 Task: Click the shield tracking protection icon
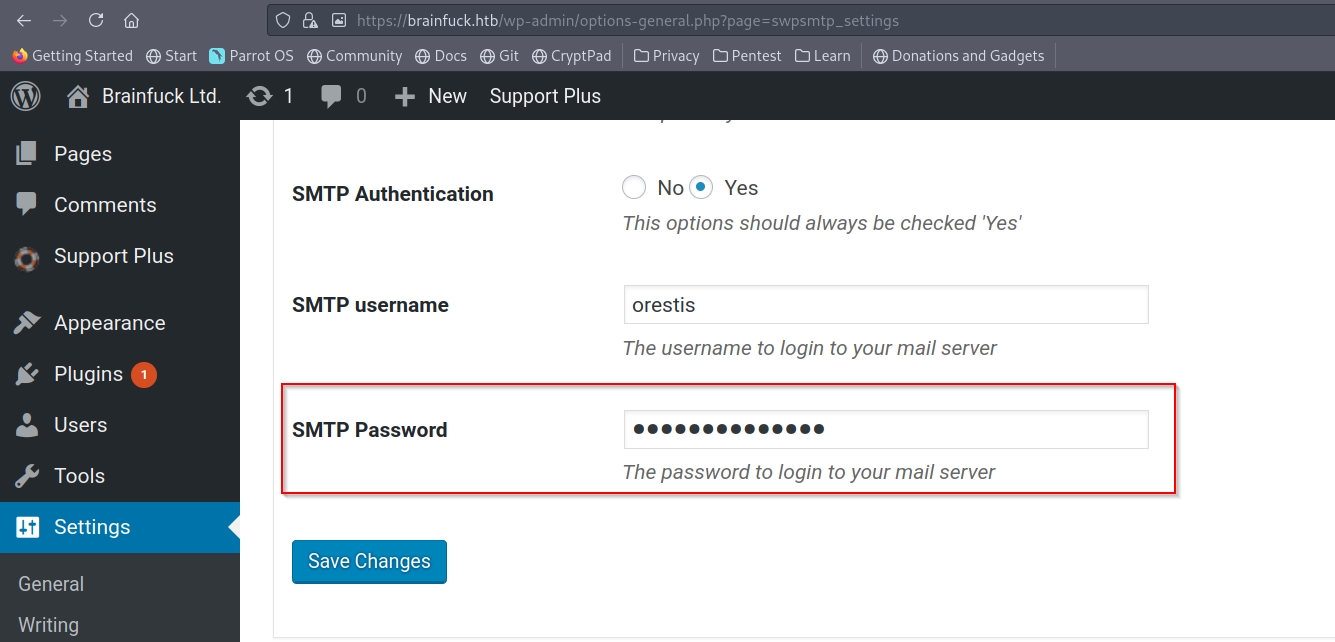(283, 20)
